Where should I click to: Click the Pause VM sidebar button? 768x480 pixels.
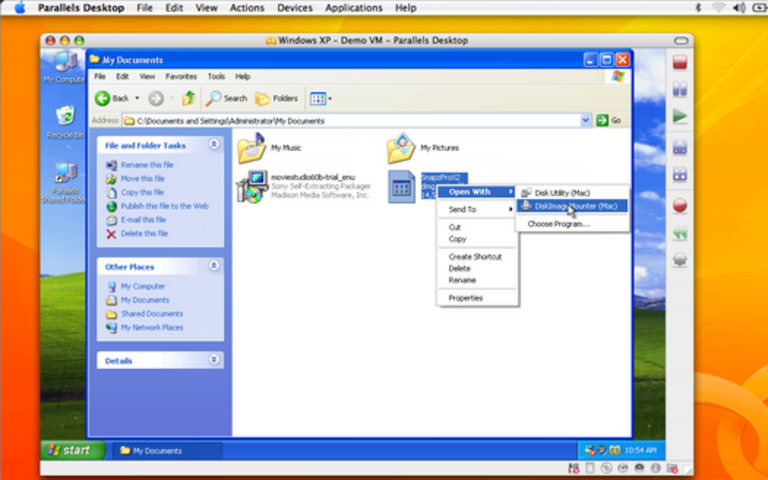(680, 89)
